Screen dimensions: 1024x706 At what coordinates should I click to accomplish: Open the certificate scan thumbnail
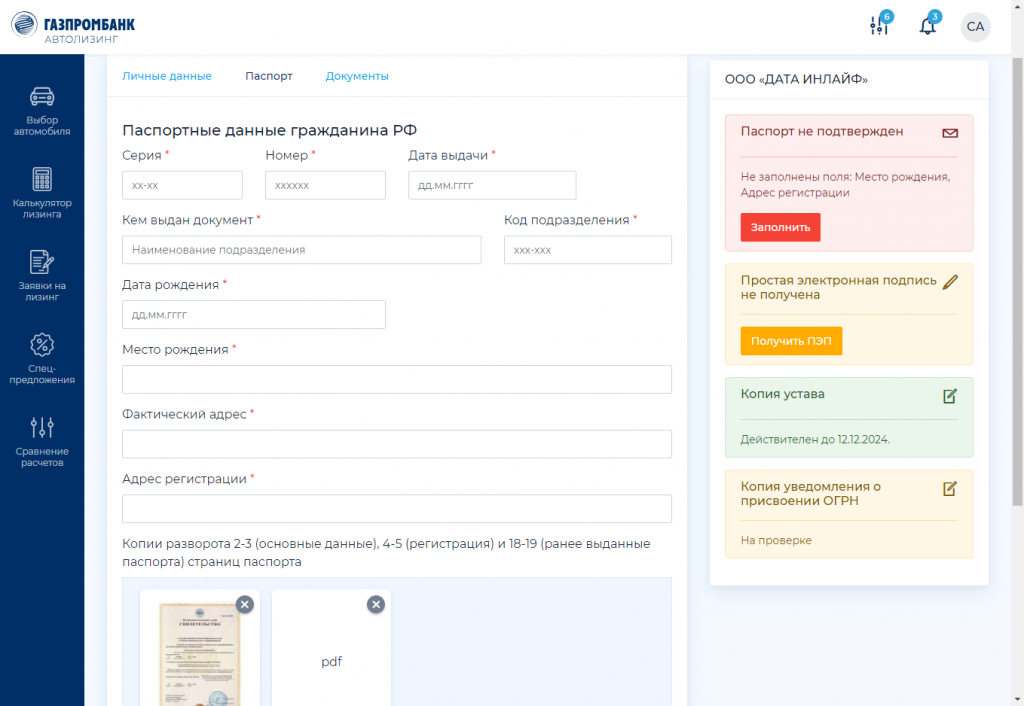pos(200,653)
